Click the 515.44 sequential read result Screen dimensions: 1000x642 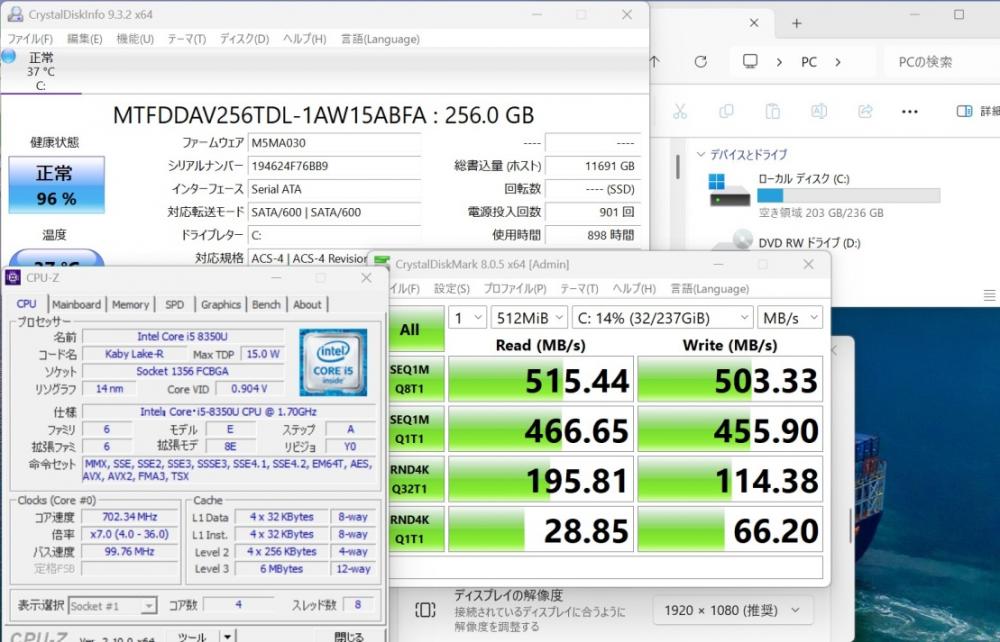click(x=541, y=380)
